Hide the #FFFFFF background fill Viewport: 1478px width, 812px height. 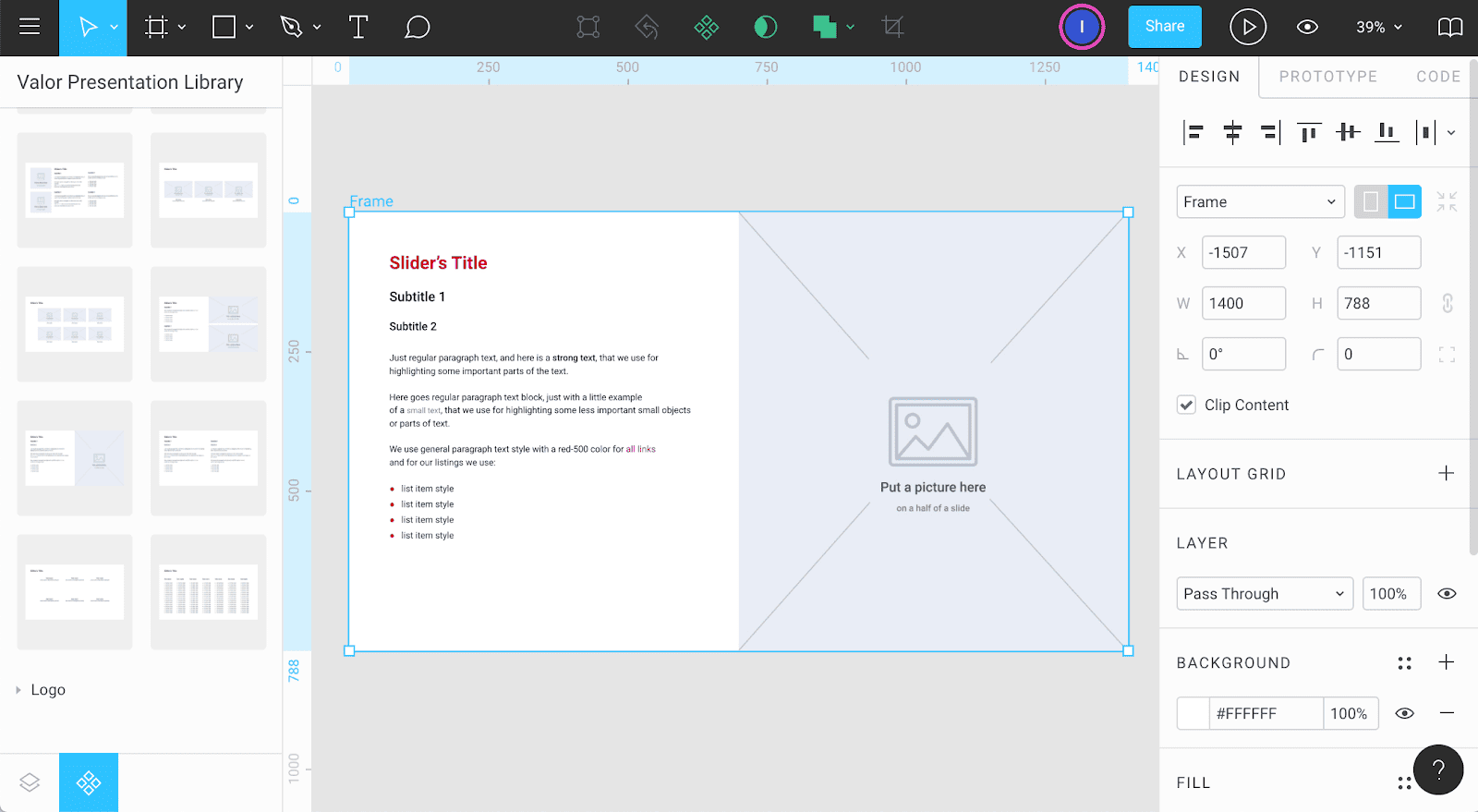[x=1404, y=713]
